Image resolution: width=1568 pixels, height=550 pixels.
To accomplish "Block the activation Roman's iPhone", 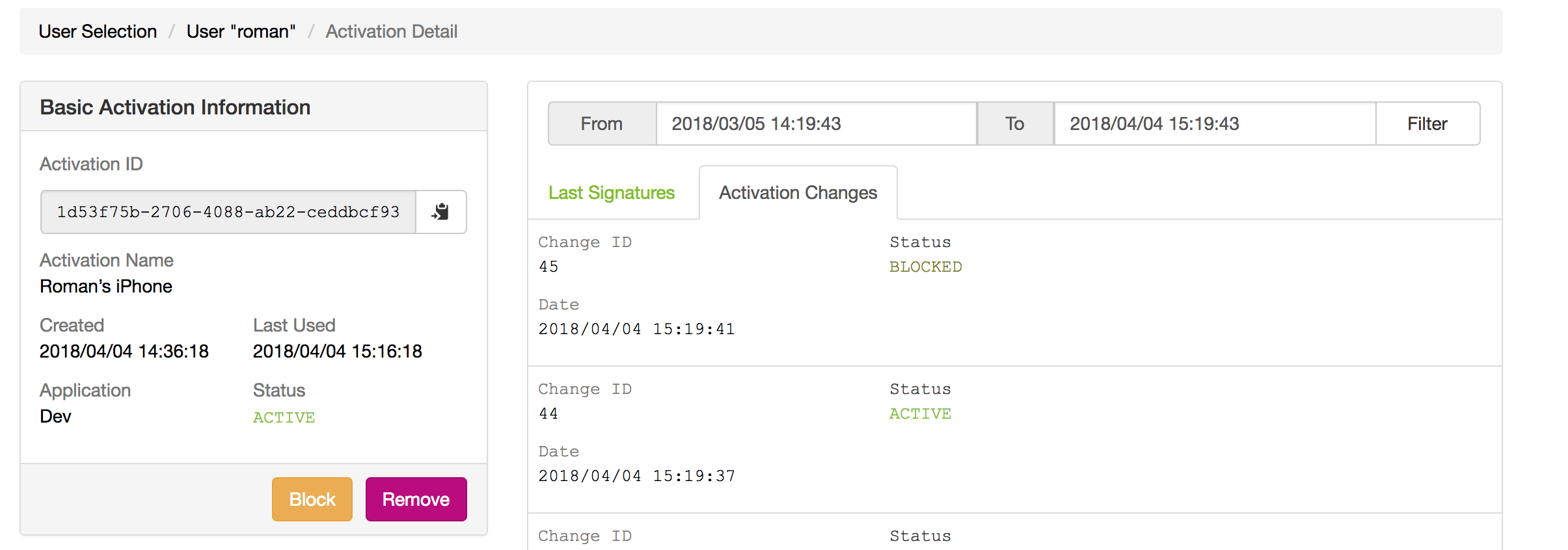I will [x=312, y=499].
